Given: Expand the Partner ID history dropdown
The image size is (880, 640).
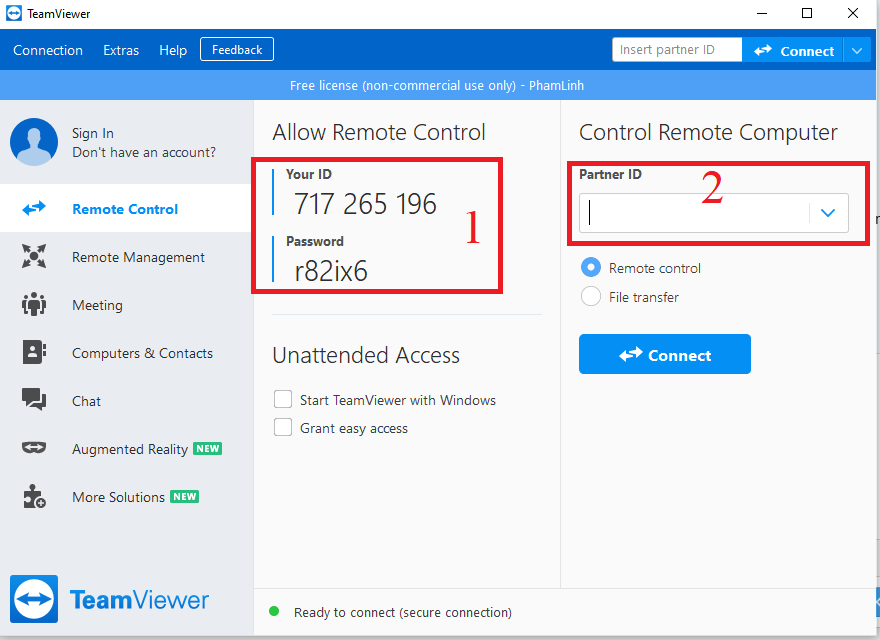Looking at the screenshot, I should pos(828,213).
